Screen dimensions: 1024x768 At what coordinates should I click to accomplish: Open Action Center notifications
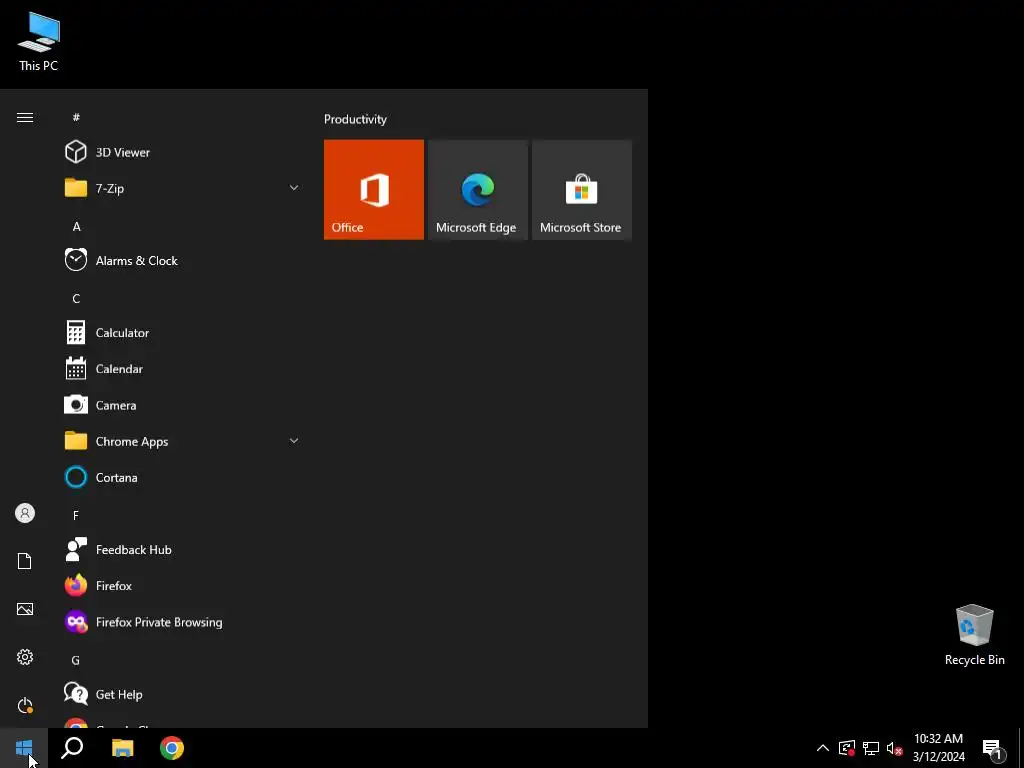coord(991,748)
